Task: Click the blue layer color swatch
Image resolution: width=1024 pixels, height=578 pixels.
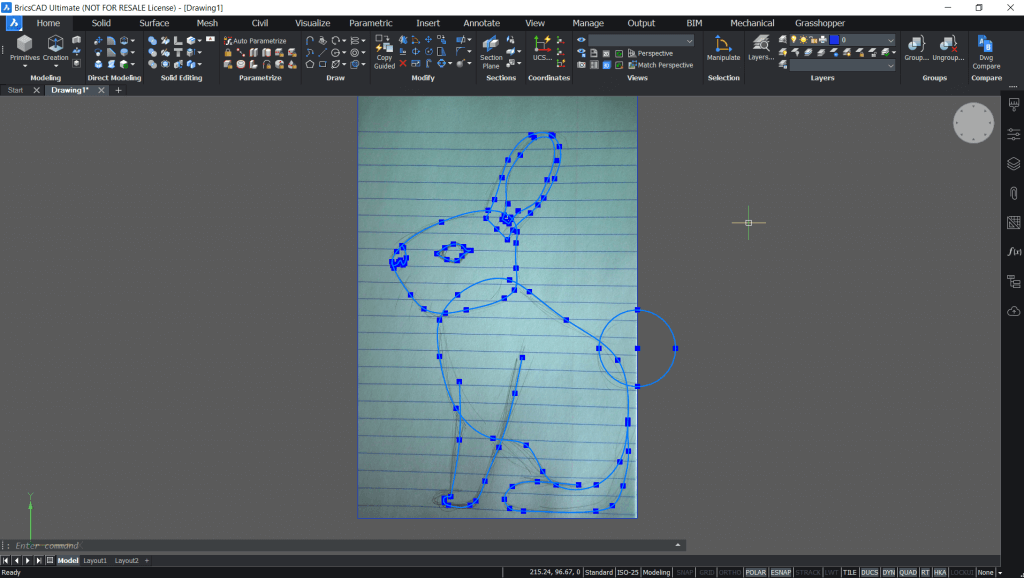Action: click(x=834, y=39)
